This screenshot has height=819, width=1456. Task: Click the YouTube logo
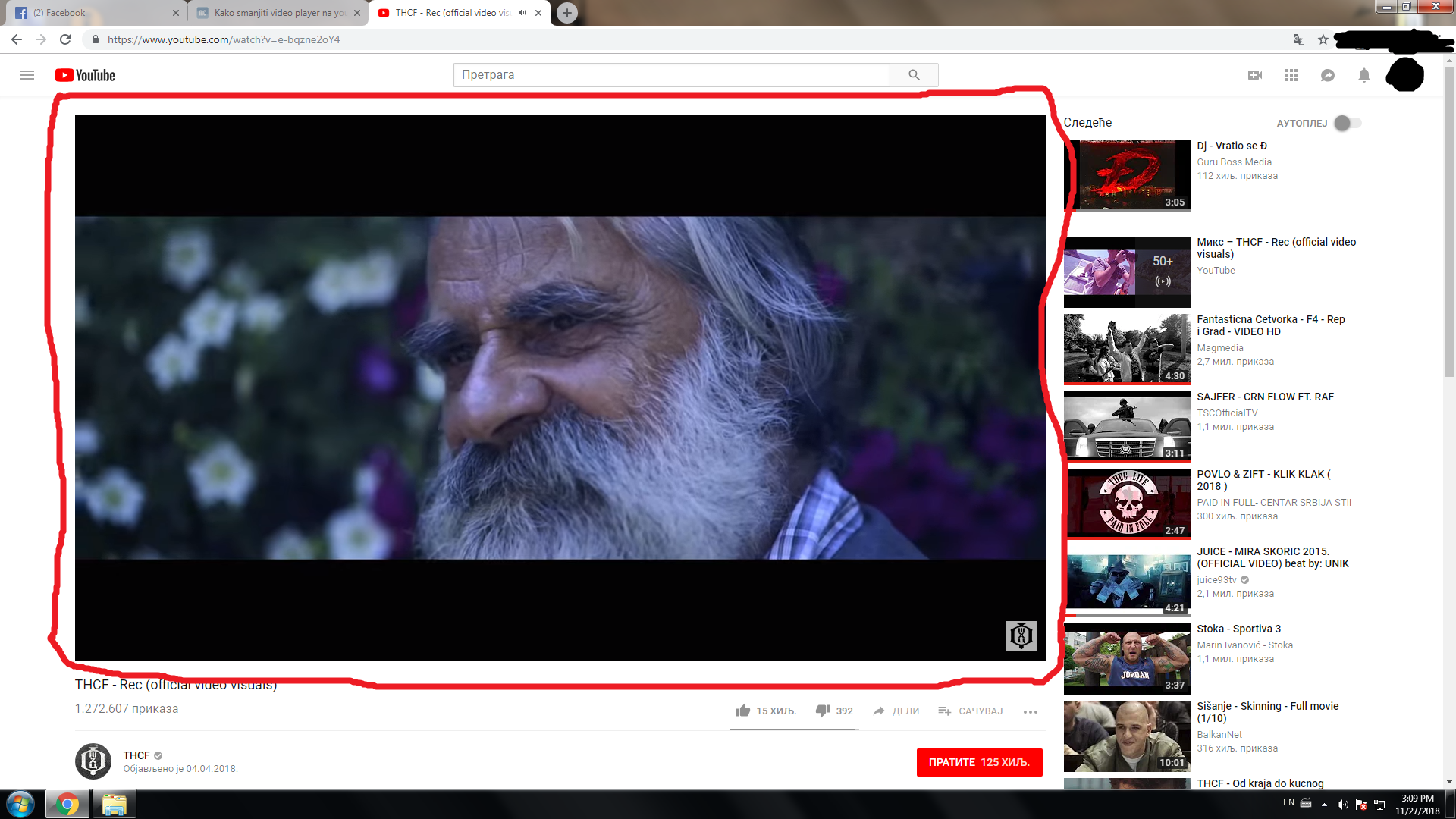(85, 75)
